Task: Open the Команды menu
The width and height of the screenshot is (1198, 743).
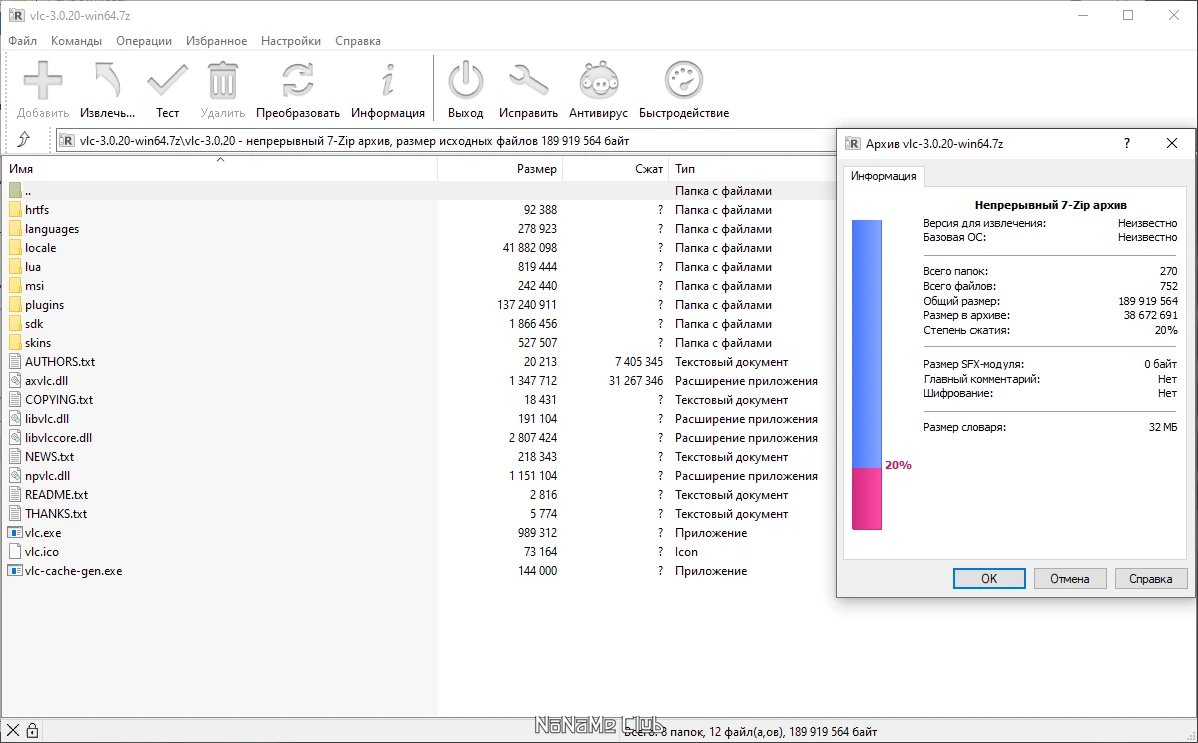Action: [x=76, y=41]
